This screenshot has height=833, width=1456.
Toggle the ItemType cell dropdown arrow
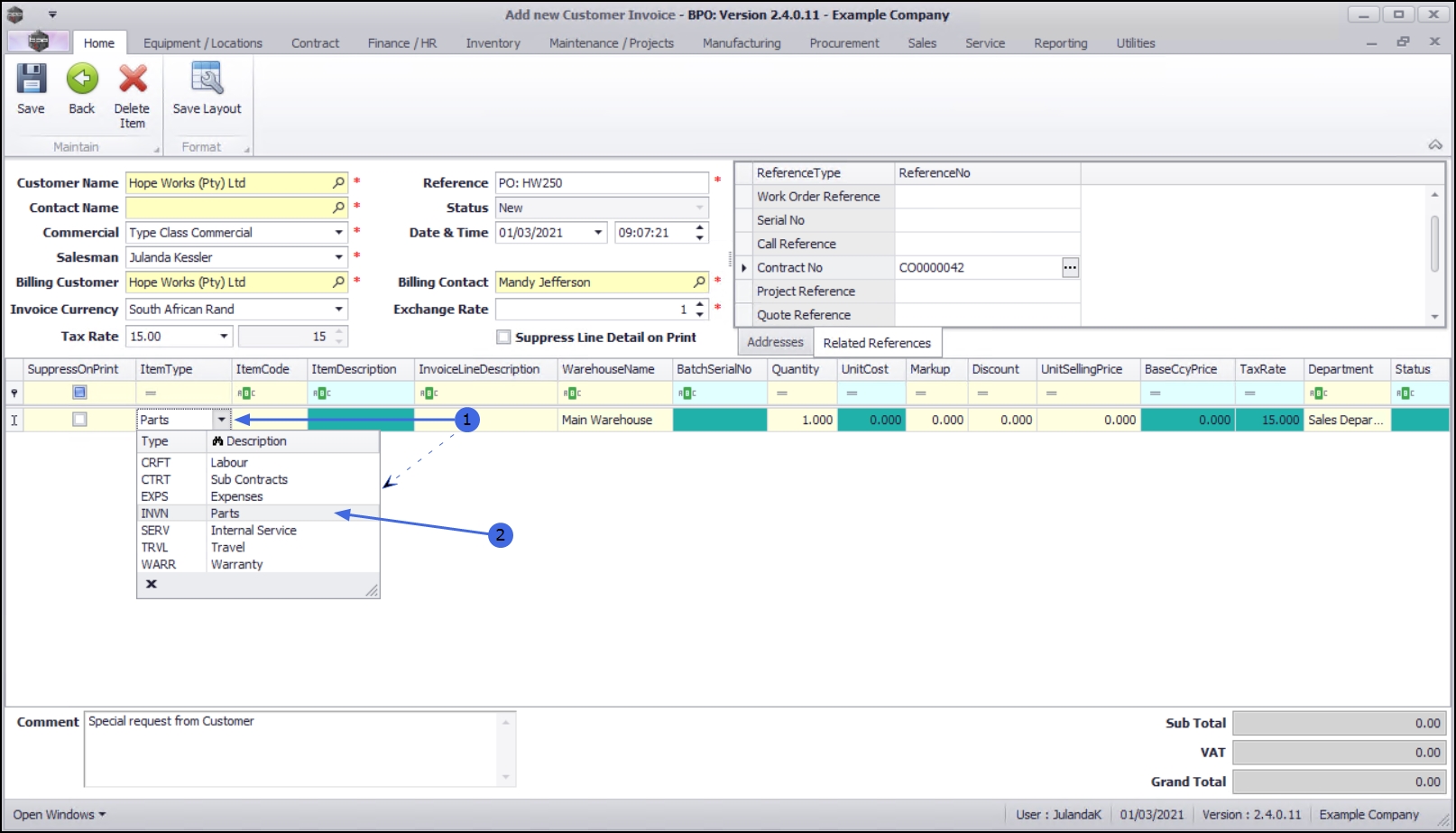click(x=221, y=420)
